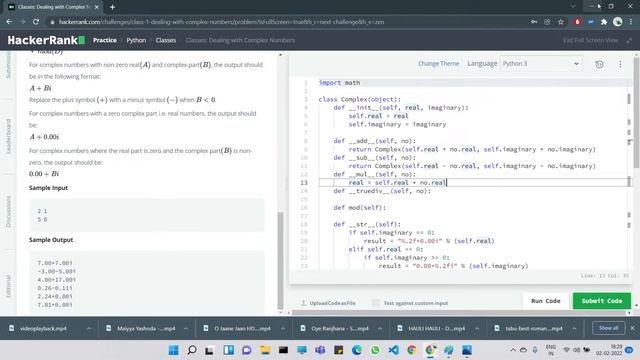Screen dimensions: 640x360
Task: Click the 'Sample Input' heading
Action: (48, 188)
